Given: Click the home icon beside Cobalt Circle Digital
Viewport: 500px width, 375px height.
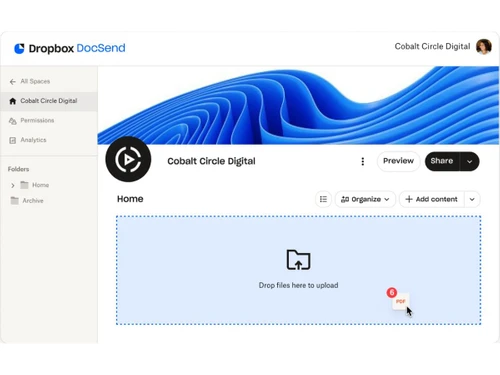Looking at the screenshot, I should (13, 101).
